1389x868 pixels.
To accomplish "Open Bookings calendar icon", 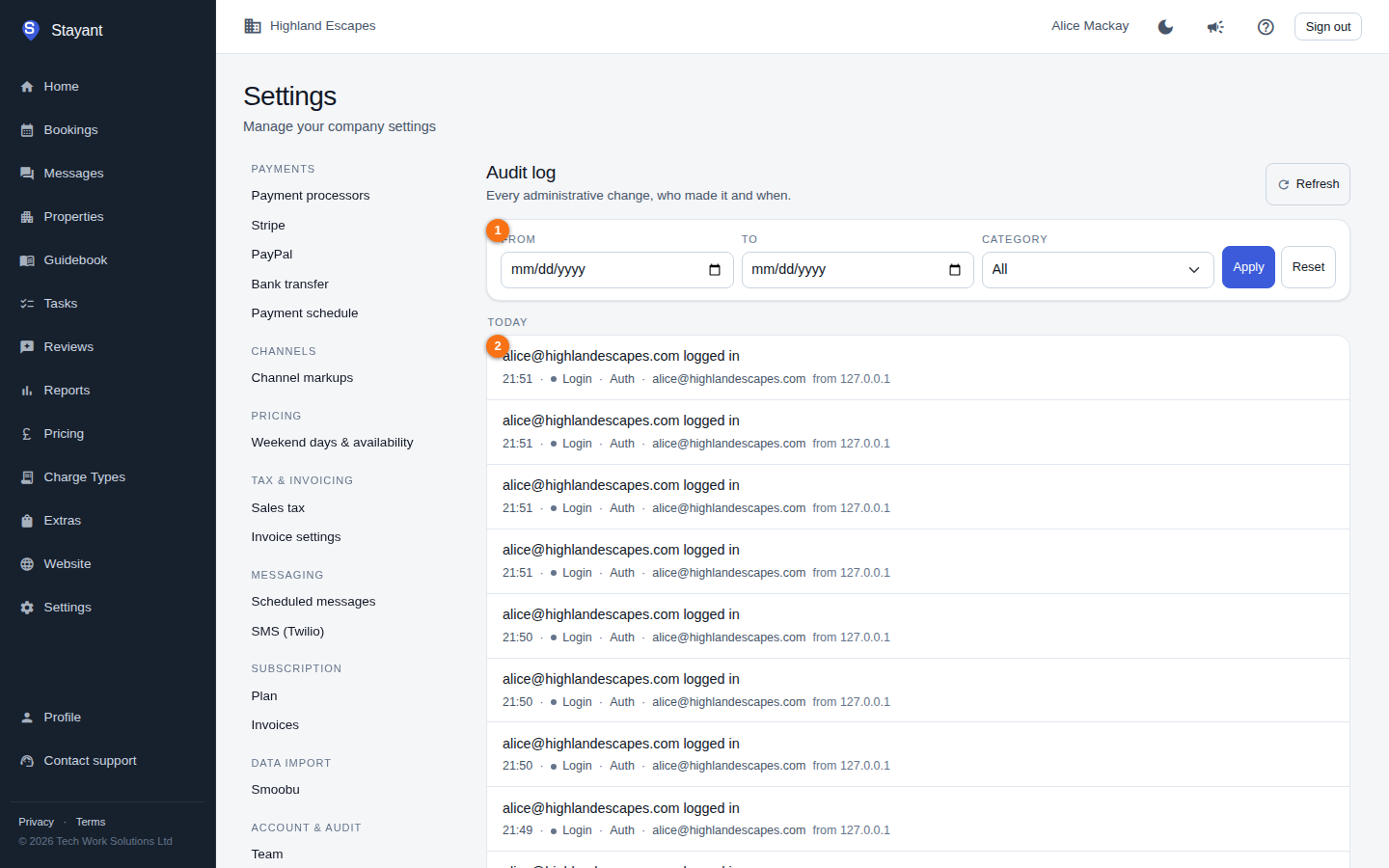I will [x=27, y=130].
